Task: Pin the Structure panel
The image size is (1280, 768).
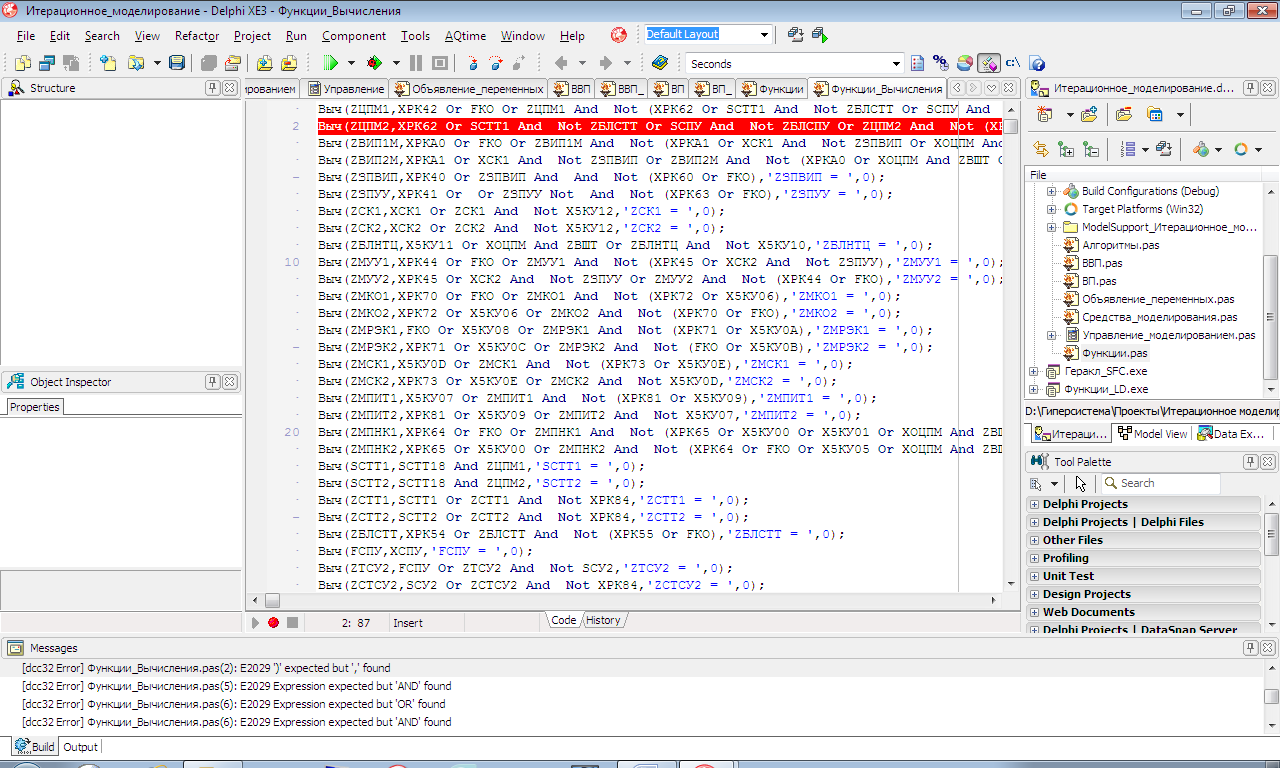Action: (212, 88)
